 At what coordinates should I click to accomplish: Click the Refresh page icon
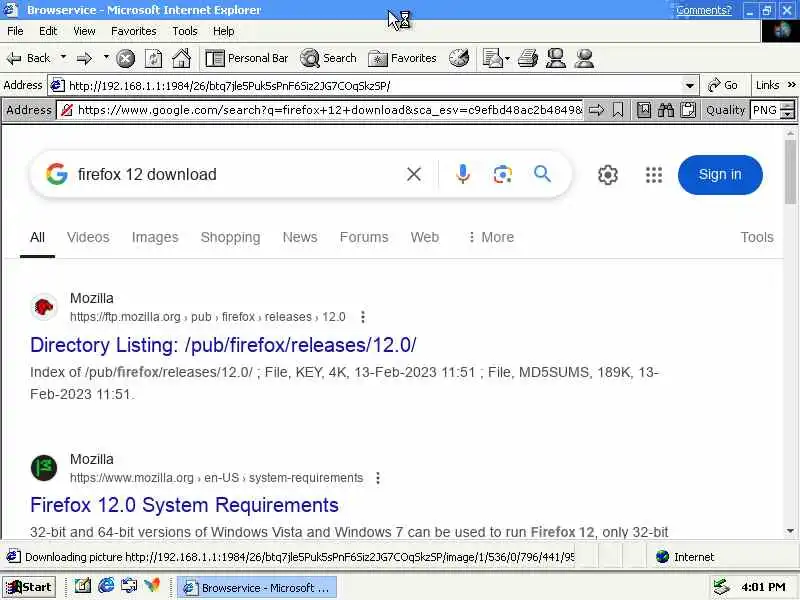[x=154, y=59]
